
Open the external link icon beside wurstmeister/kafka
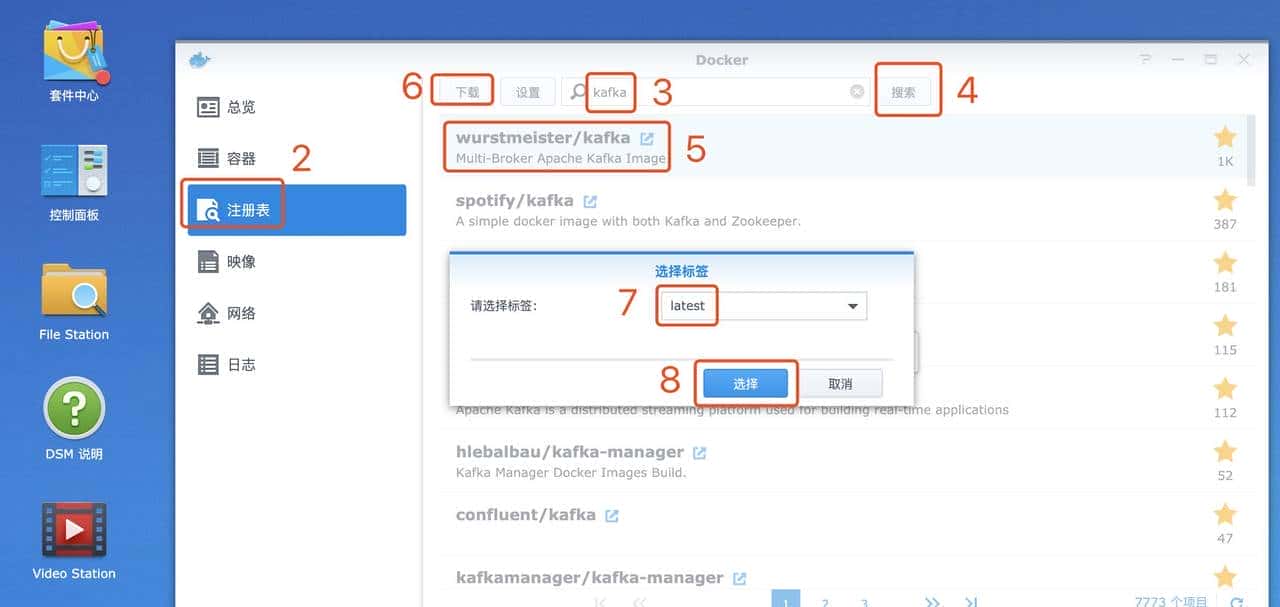point(647,138)
